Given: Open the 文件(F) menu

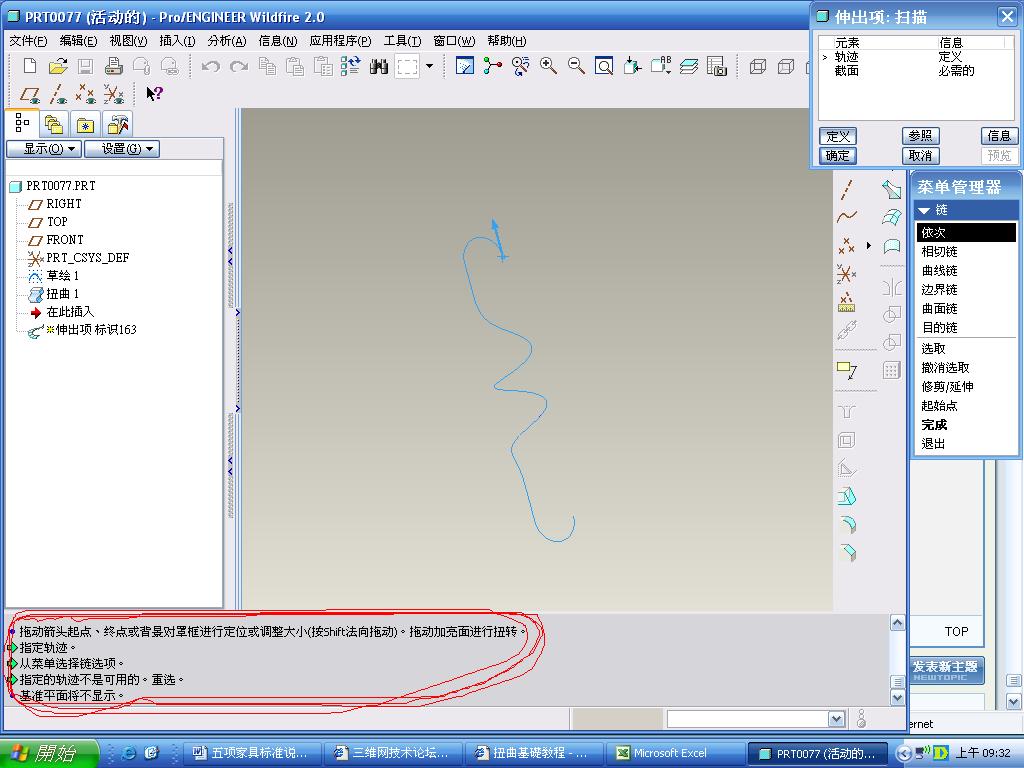Looking at the screenshot, I should [x=28, y=40].
